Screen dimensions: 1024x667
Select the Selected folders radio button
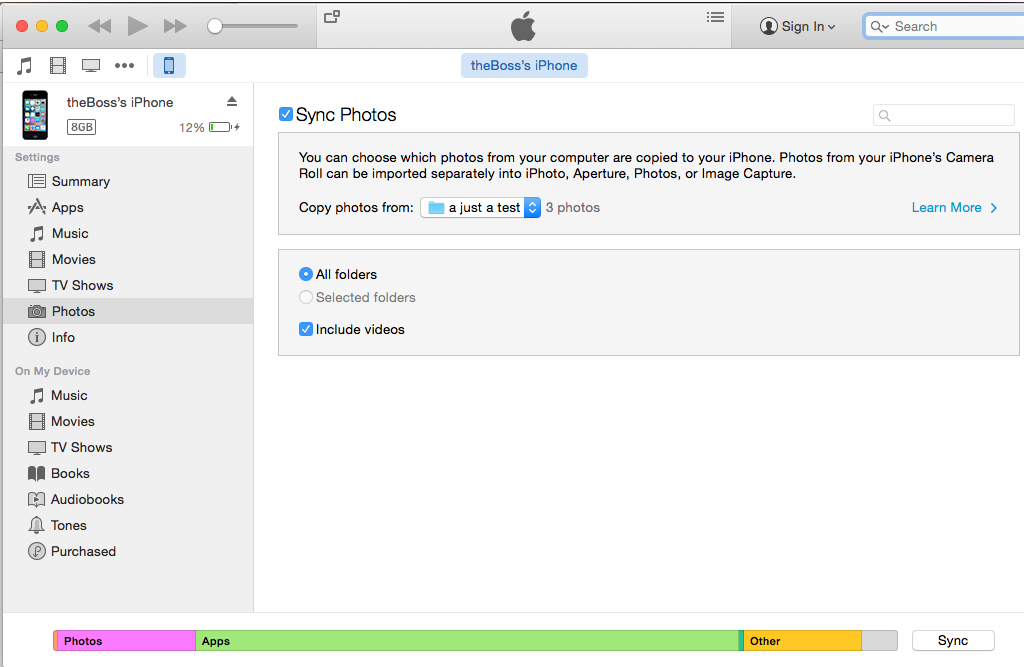(305, 297)
